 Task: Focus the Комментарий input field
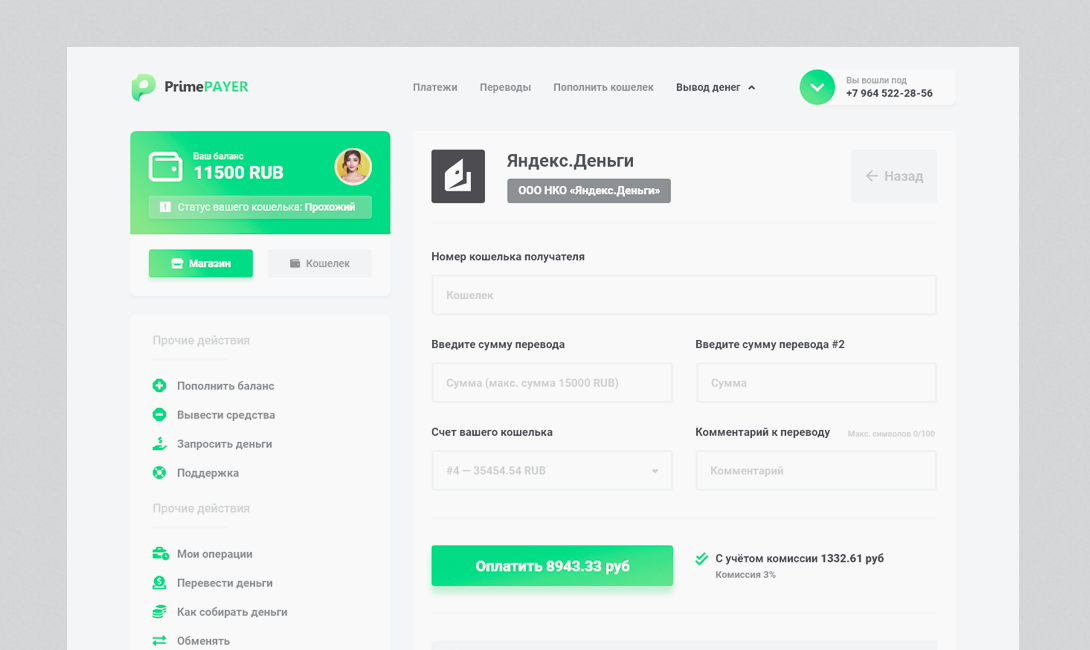tap(816, 471)
